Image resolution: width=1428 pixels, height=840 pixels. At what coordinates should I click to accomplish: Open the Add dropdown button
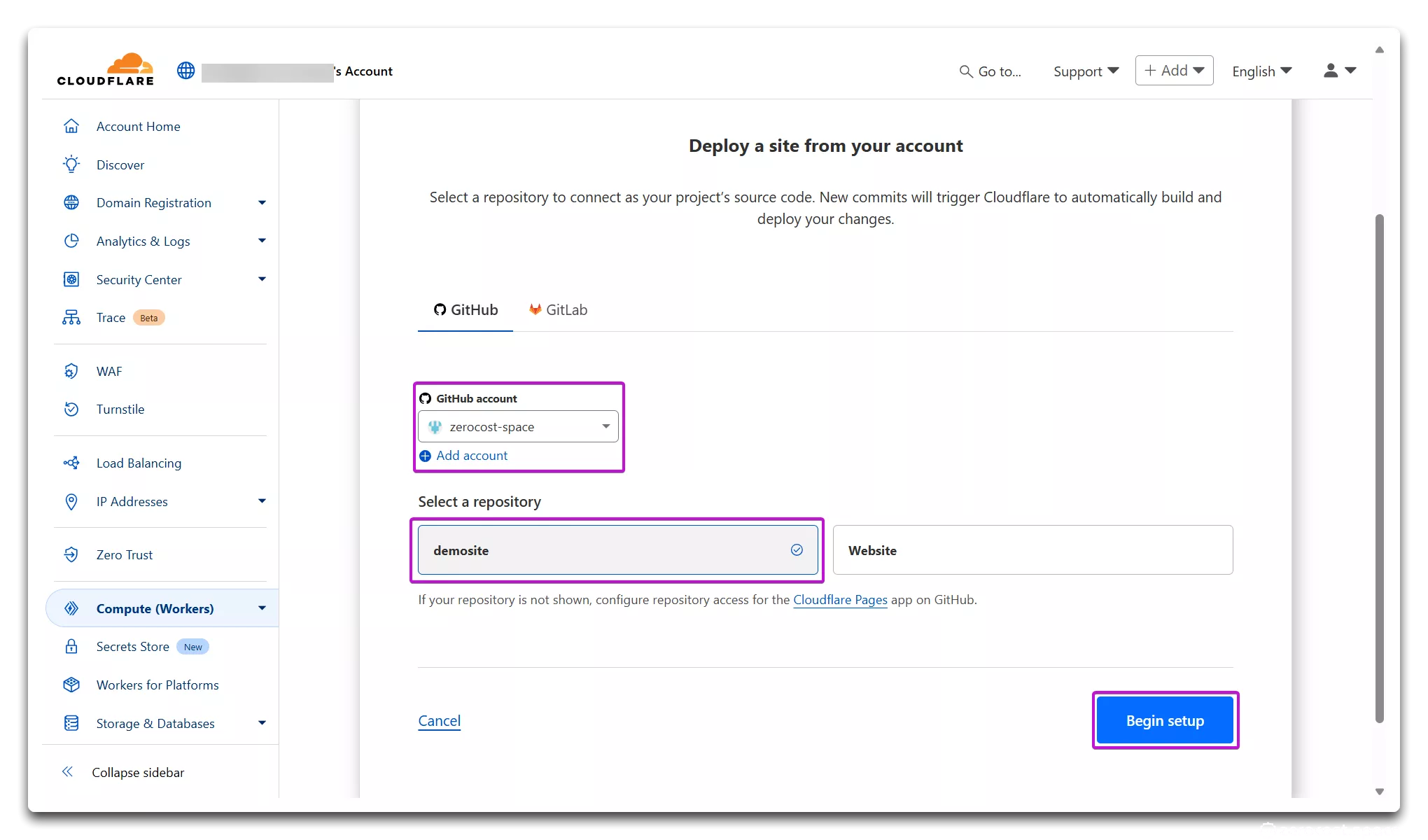click(1174, 71)
